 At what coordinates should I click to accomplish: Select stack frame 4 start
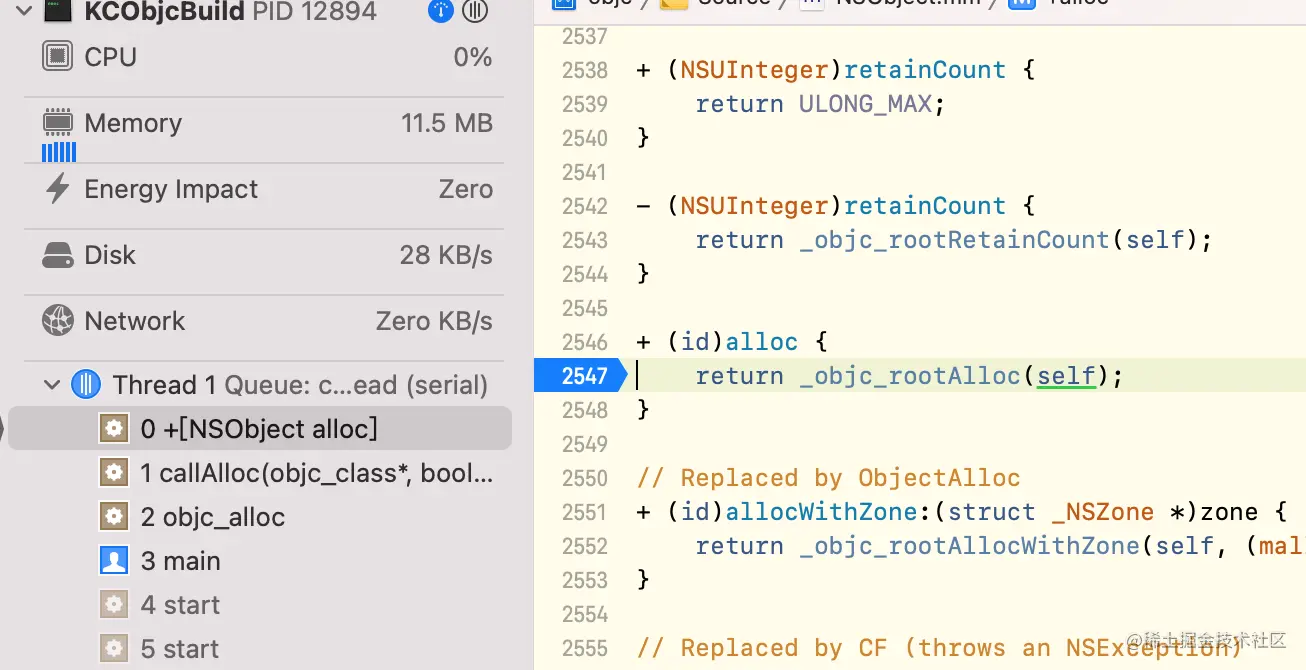260,605
